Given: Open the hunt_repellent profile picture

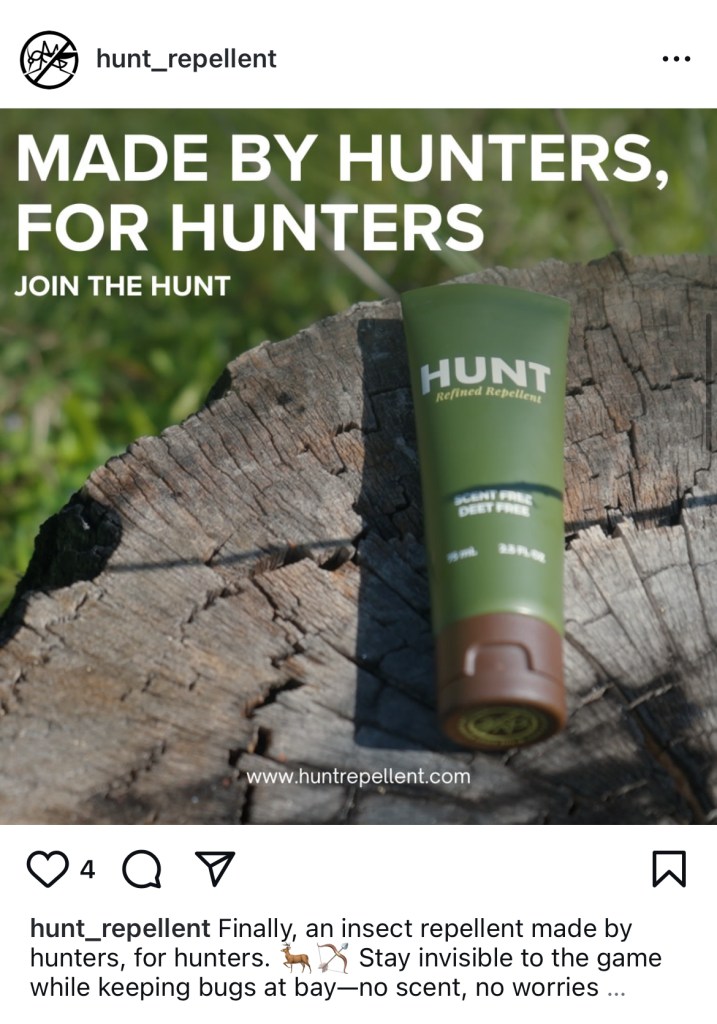Looking at the screenshot, I should pyautogui.click(x=49, y=59).
